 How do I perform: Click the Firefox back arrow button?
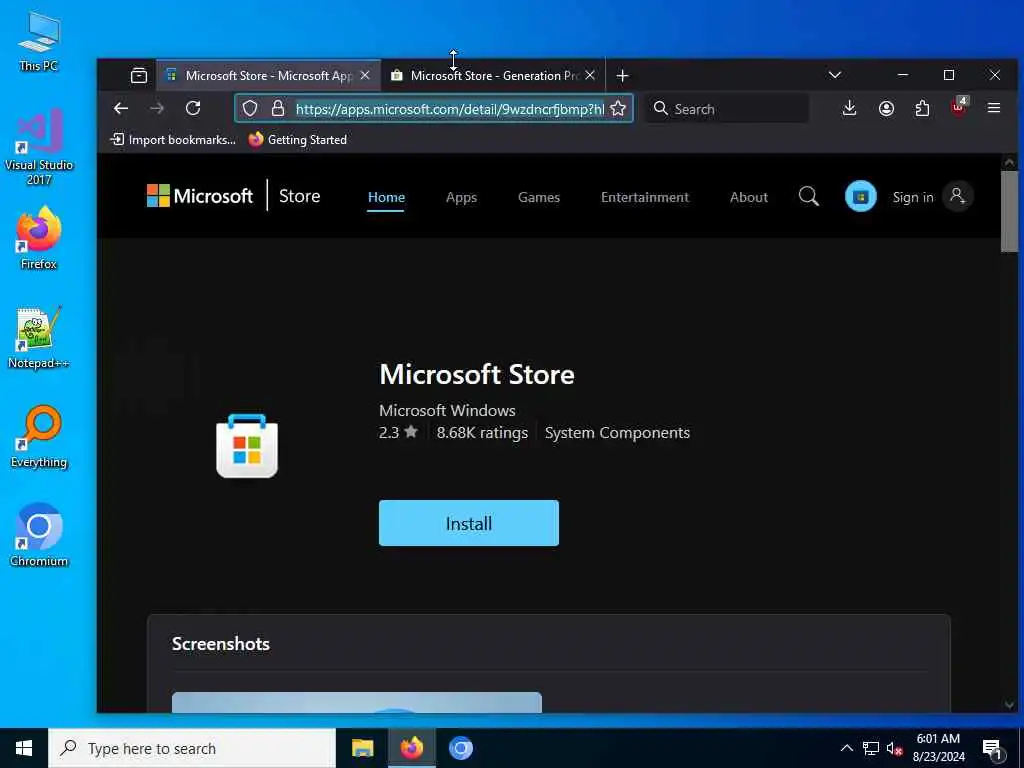pyautogui.click(x=121, y=108)
